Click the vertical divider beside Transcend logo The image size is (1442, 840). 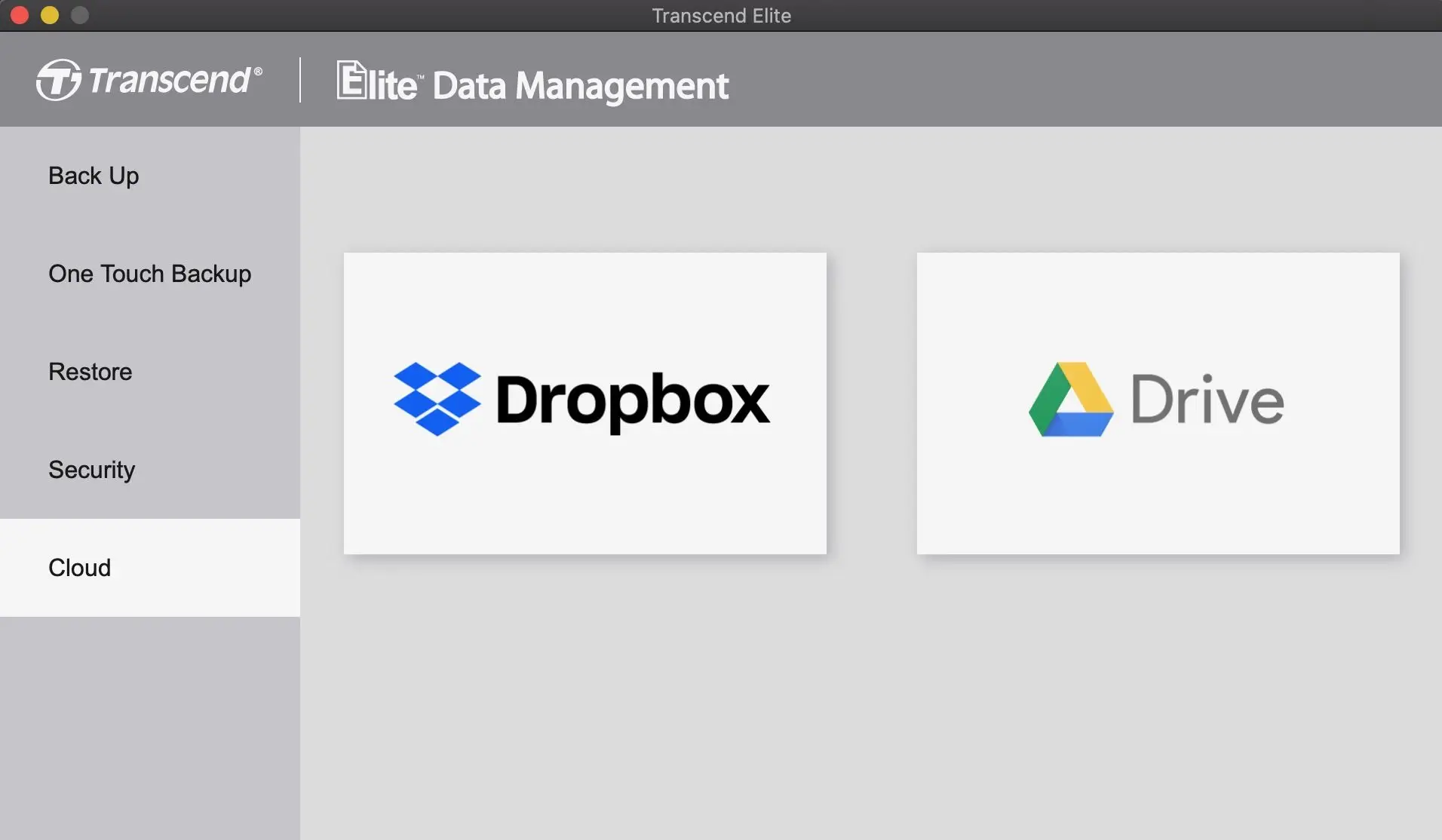click(x=300, y=80)
